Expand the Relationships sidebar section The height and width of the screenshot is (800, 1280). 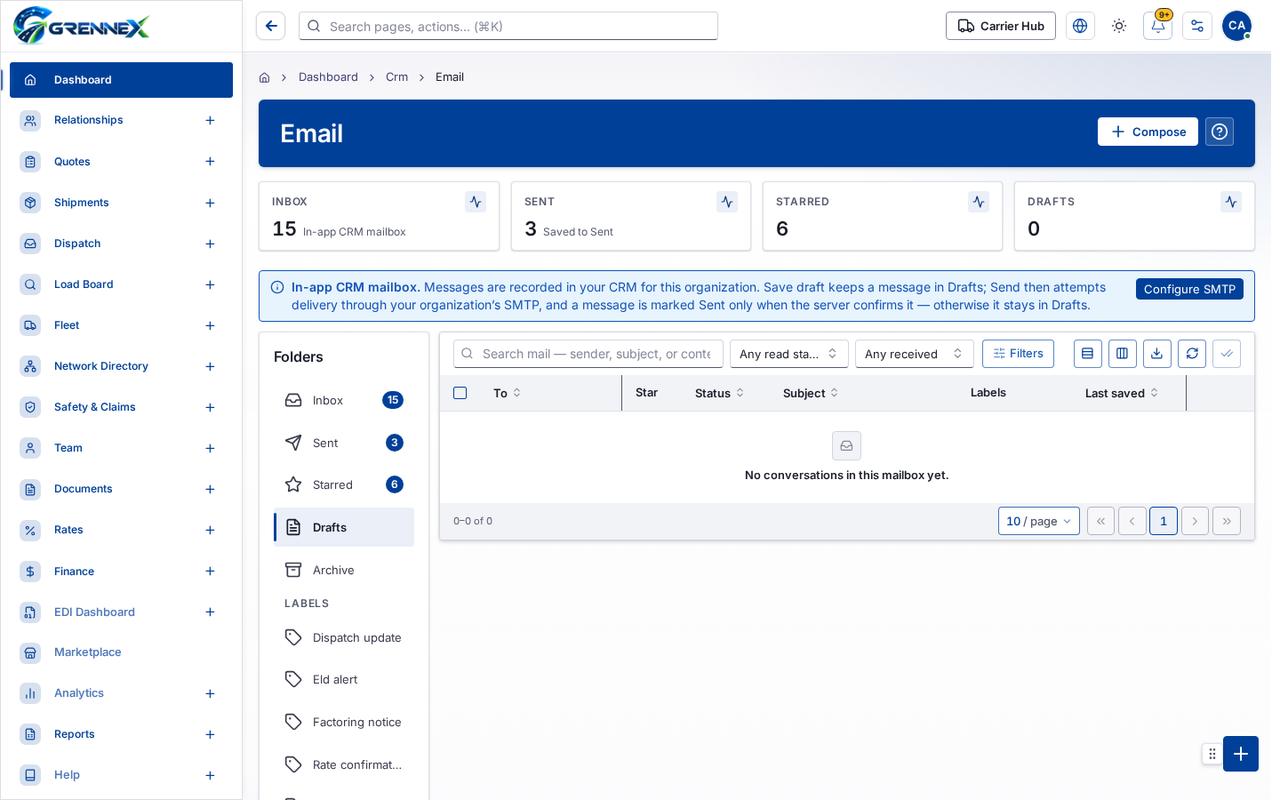(210, 120)
